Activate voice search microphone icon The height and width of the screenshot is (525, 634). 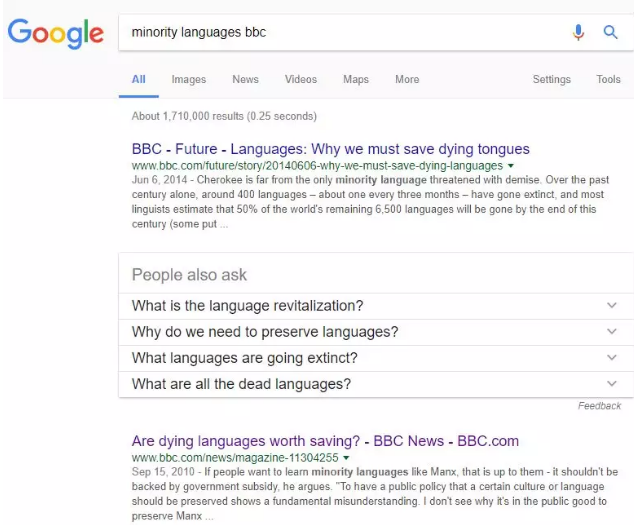click(x=578, y=32)
